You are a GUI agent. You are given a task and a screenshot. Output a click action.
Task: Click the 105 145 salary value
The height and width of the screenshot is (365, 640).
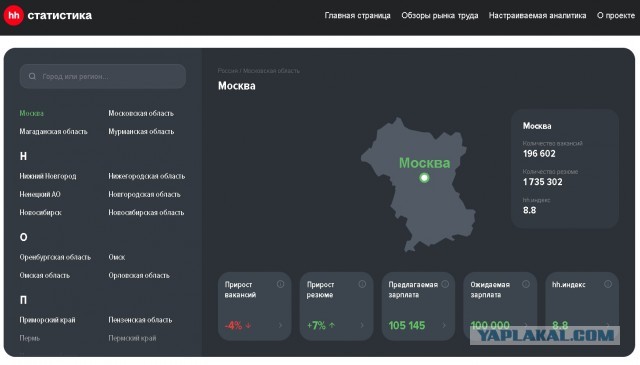click(x=407, y=325)
